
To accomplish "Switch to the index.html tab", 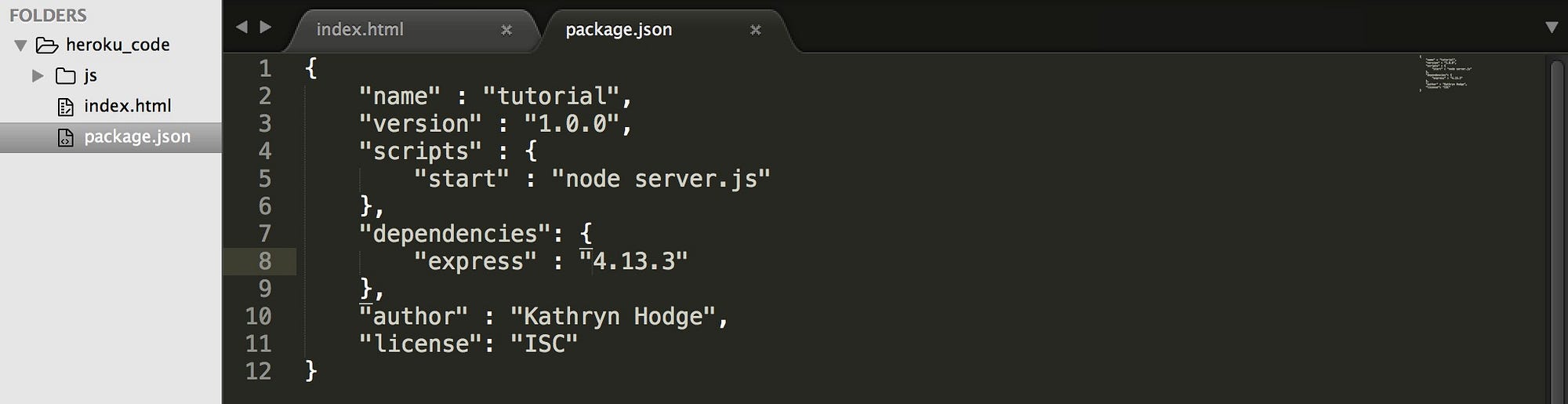I will (360, 30).
